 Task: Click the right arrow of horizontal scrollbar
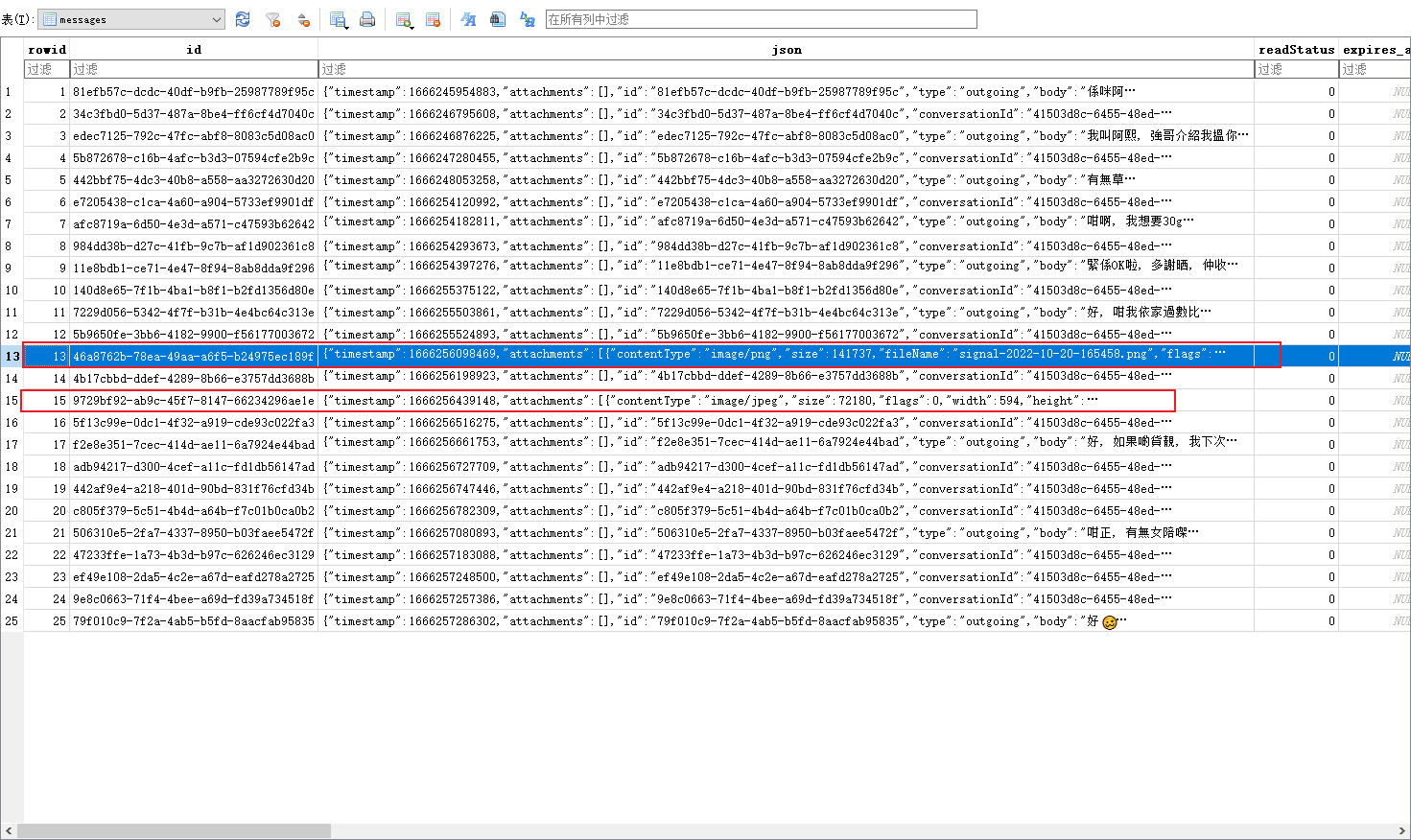[1402, 830]
